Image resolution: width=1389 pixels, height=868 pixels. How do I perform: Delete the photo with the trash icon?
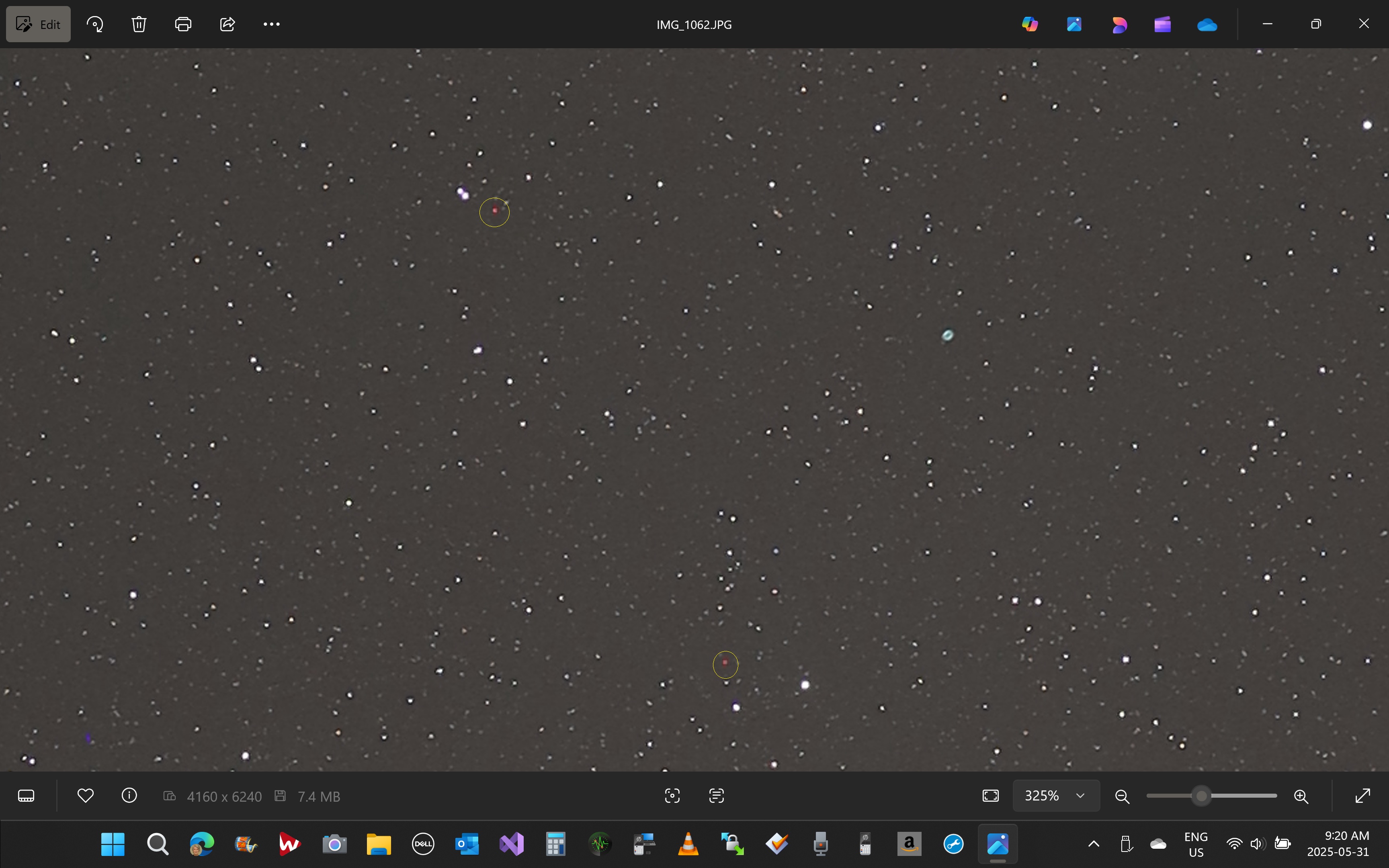pyautogui.click(x=139, y=24)
